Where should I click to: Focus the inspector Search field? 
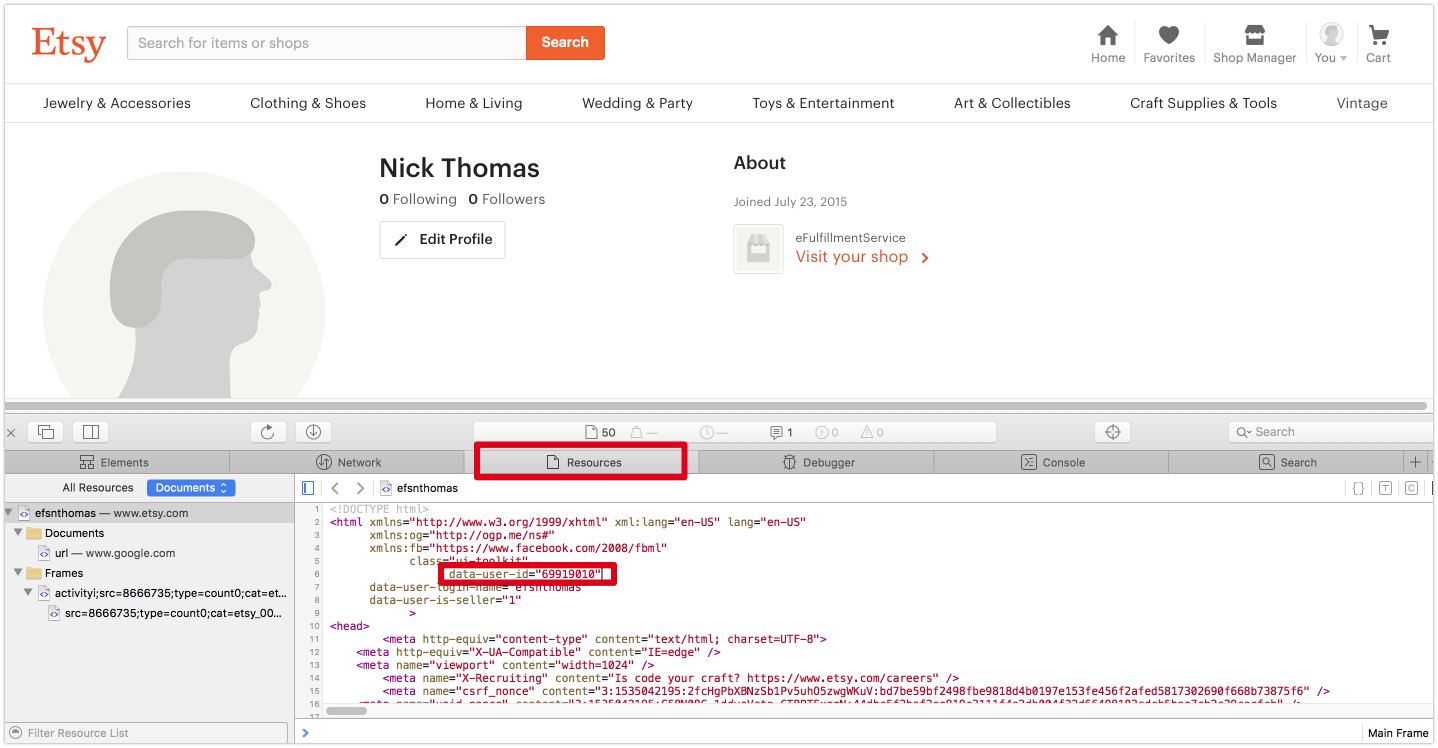click(1332, 432)
